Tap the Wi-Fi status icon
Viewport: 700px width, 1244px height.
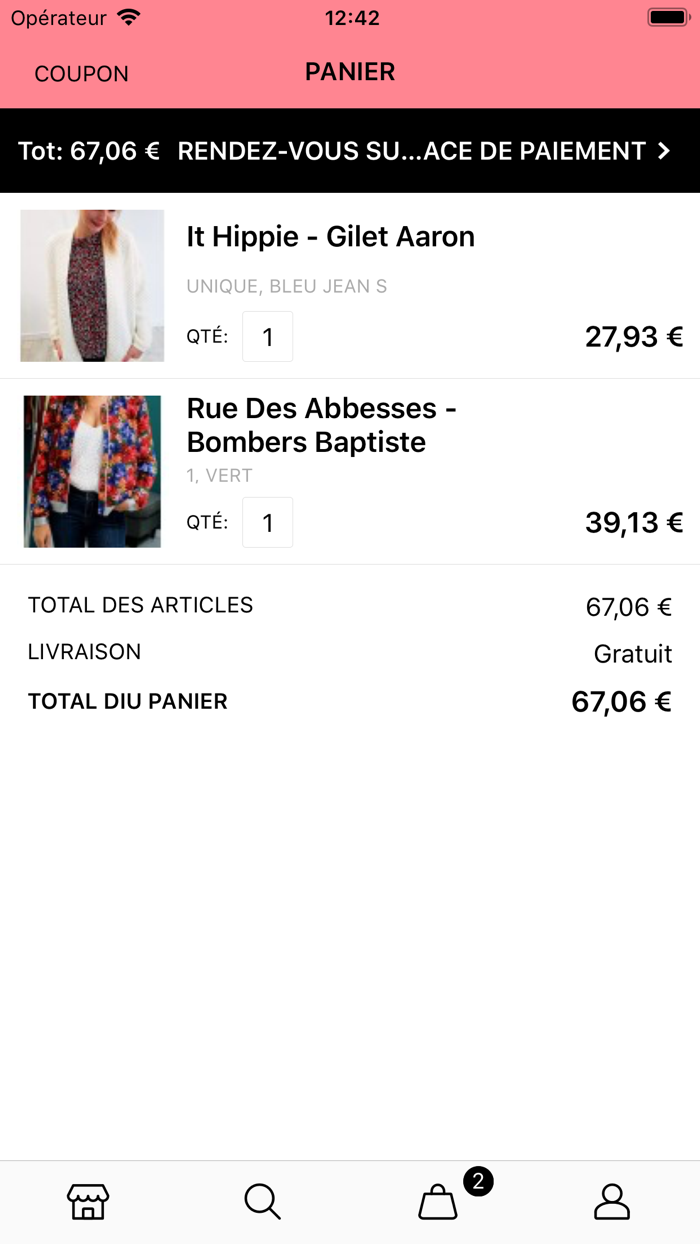[x=129, y=18]
